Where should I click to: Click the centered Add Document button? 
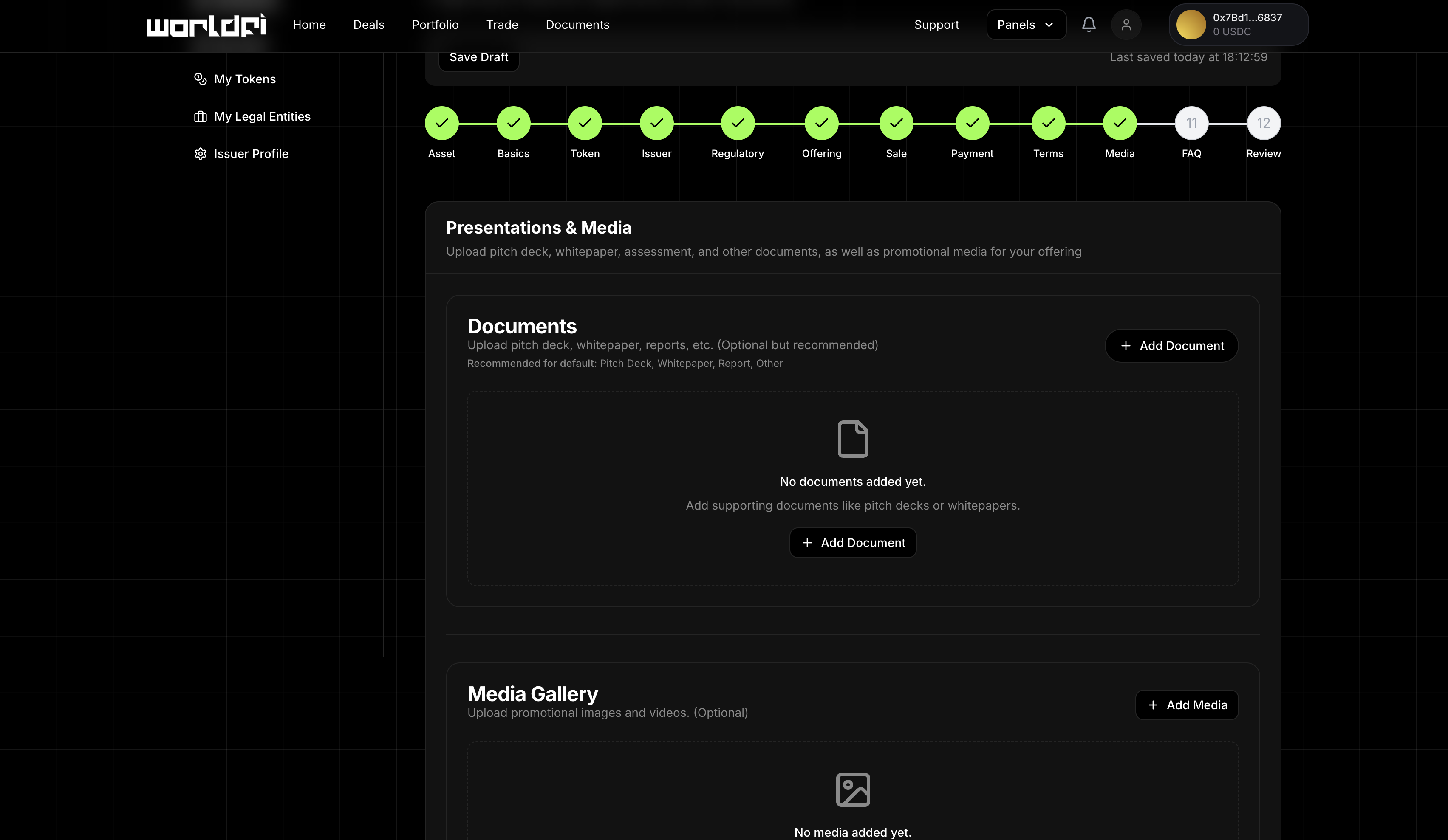click(853, 543)
